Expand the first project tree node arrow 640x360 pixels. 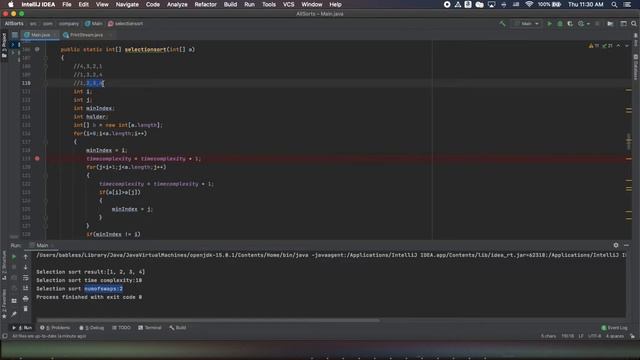point(13,44)
